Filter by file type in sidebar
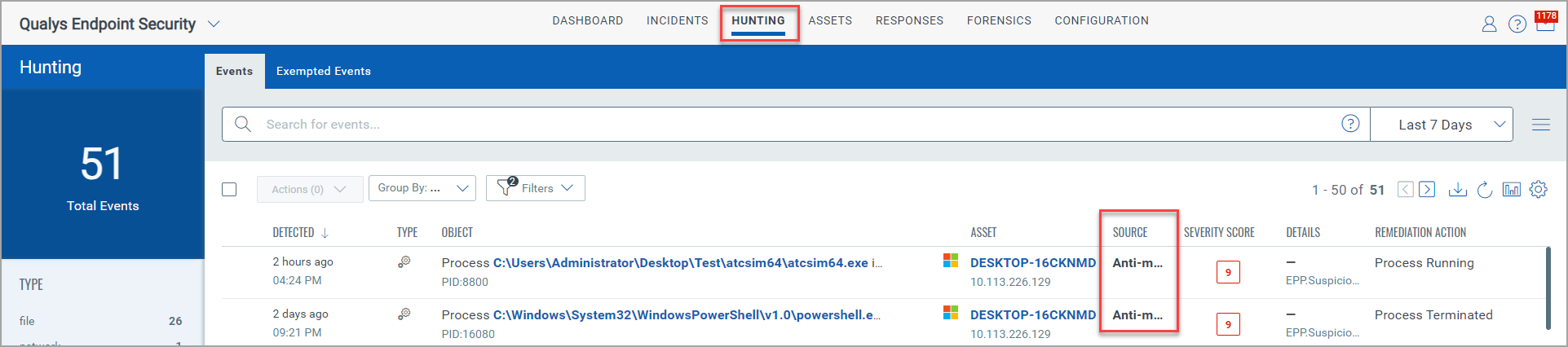Viewport: 1568px width, 347px height. pos(27,321)
